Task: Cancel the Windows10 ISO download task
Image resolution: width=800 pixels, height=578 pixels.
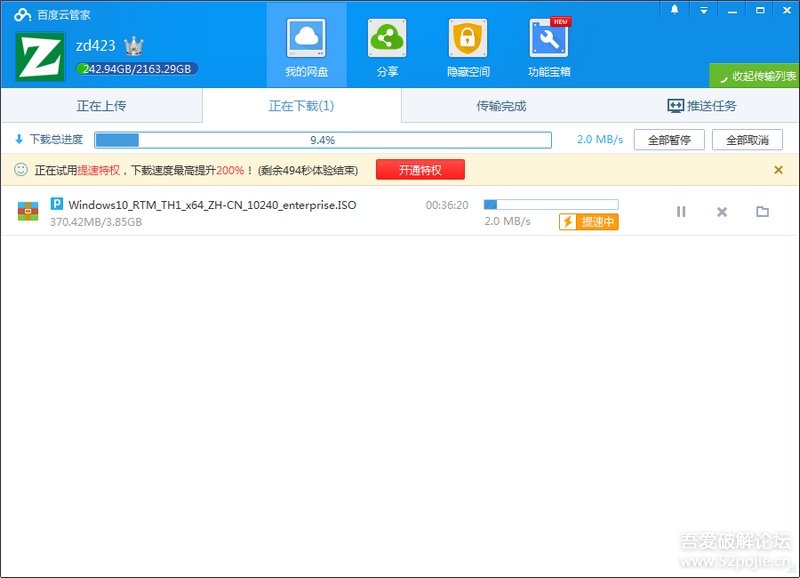Action: point(722,212)
